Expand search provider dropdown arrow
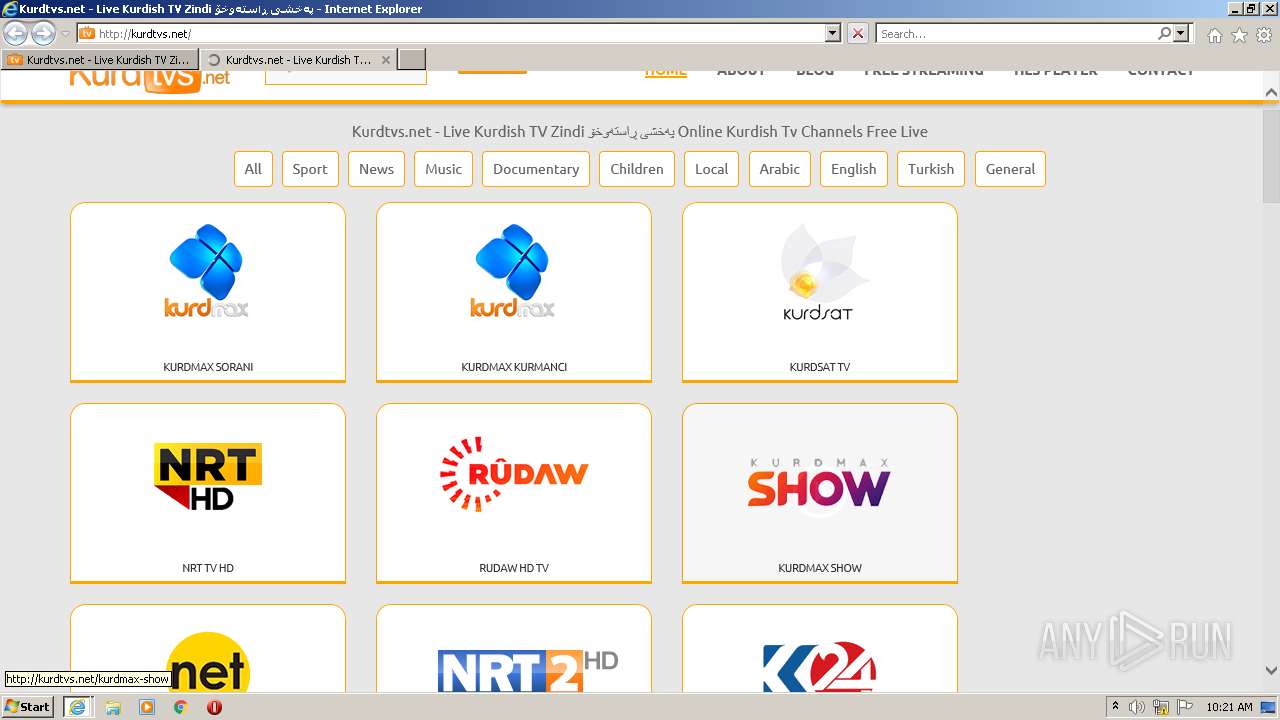Screen dimensions: 1280x720 pos(1182,33)
